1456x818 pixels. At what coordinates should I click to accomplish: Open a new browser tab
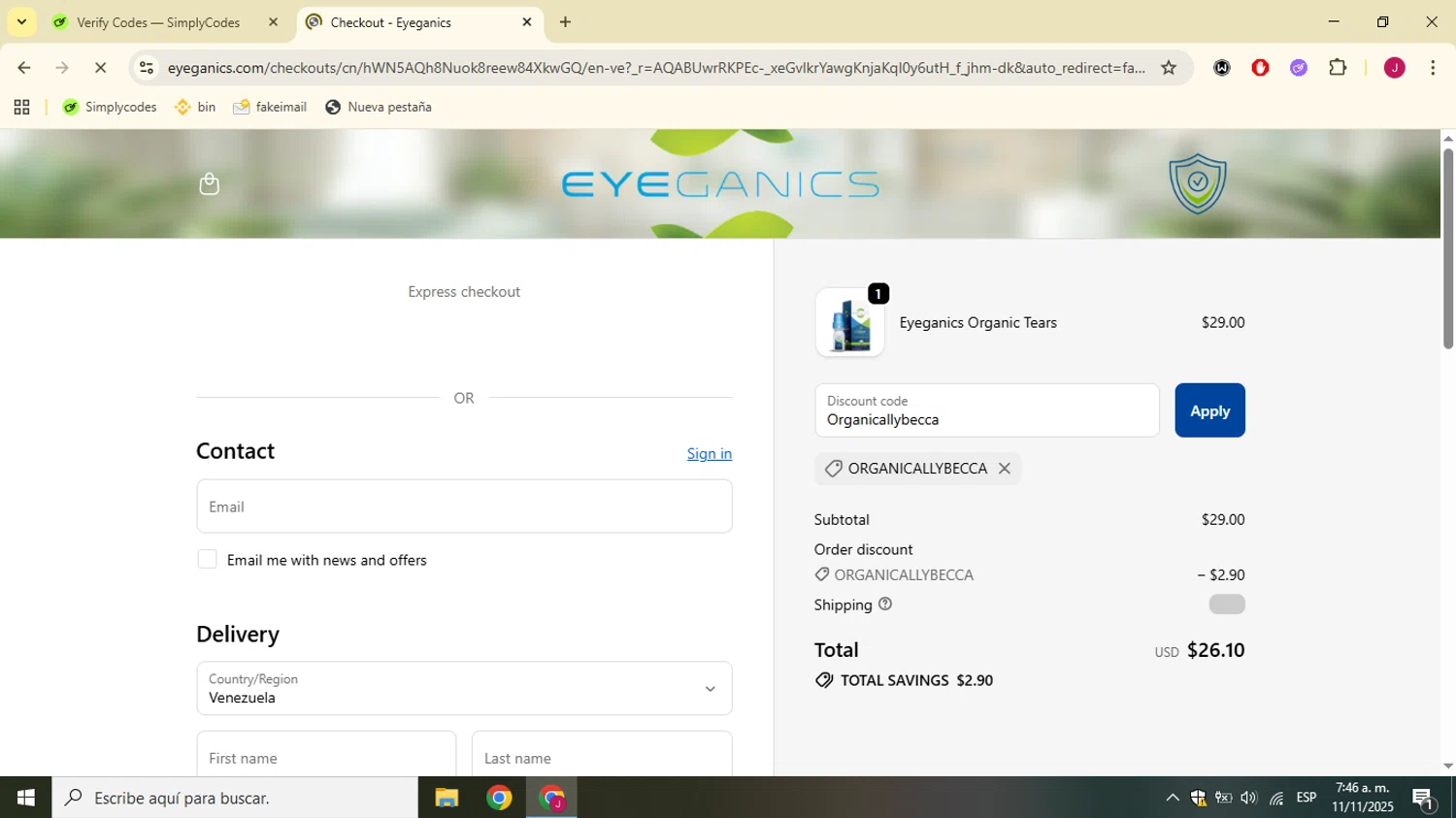pos(565,21)
